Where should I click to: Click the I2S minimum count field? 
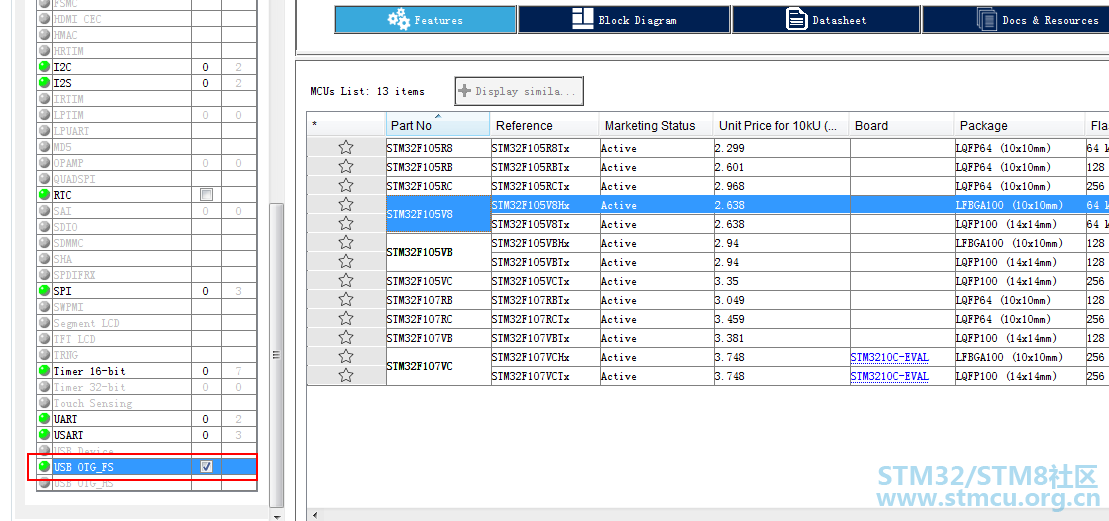(x=206, y=83)
